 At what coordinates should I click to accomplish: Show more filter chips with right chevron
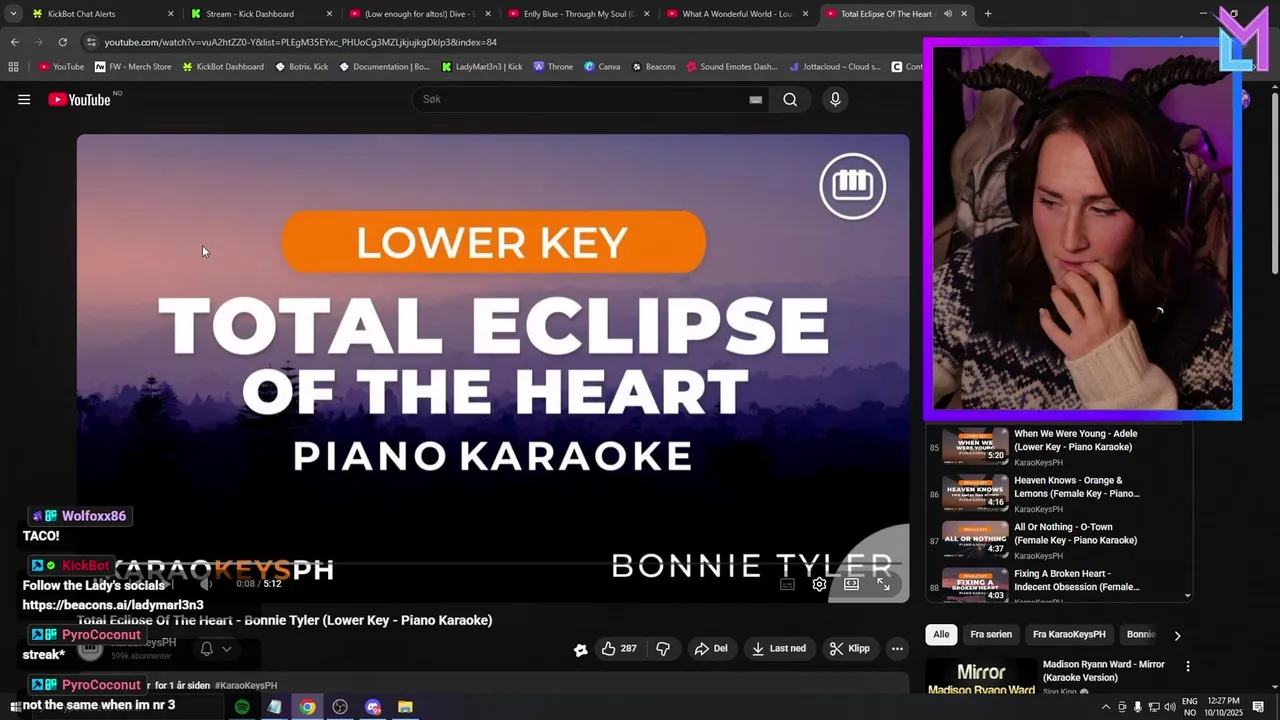click(x=1177, y=635)
